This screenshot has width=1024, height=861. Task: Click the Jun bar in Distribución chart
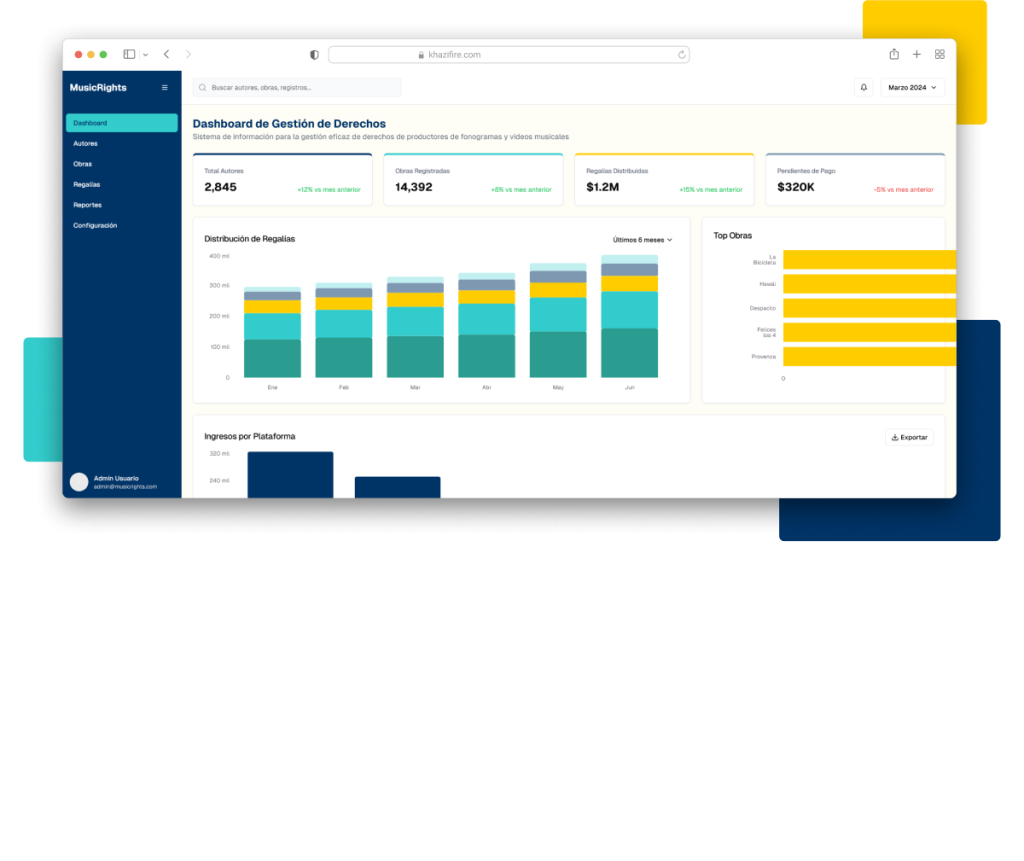pos(629,320)
